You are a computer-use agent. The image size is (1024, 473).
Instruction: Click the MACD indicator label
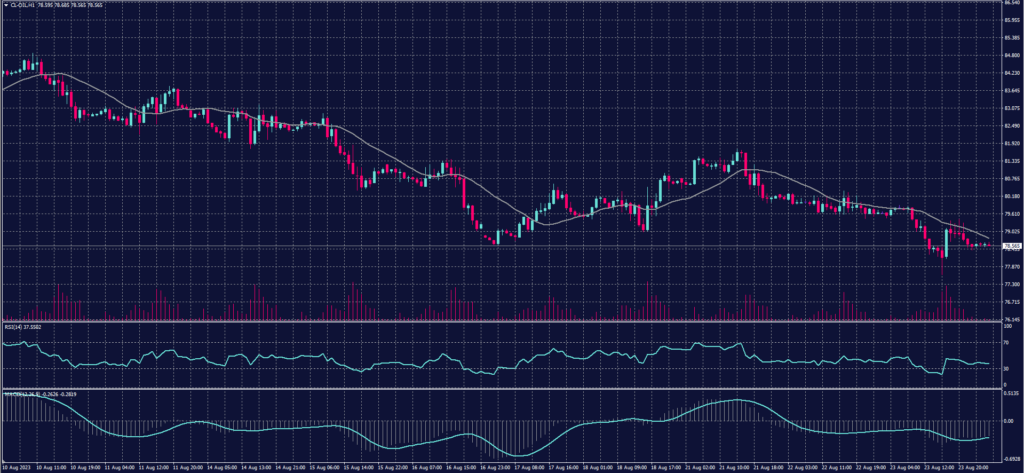point(14,393)
